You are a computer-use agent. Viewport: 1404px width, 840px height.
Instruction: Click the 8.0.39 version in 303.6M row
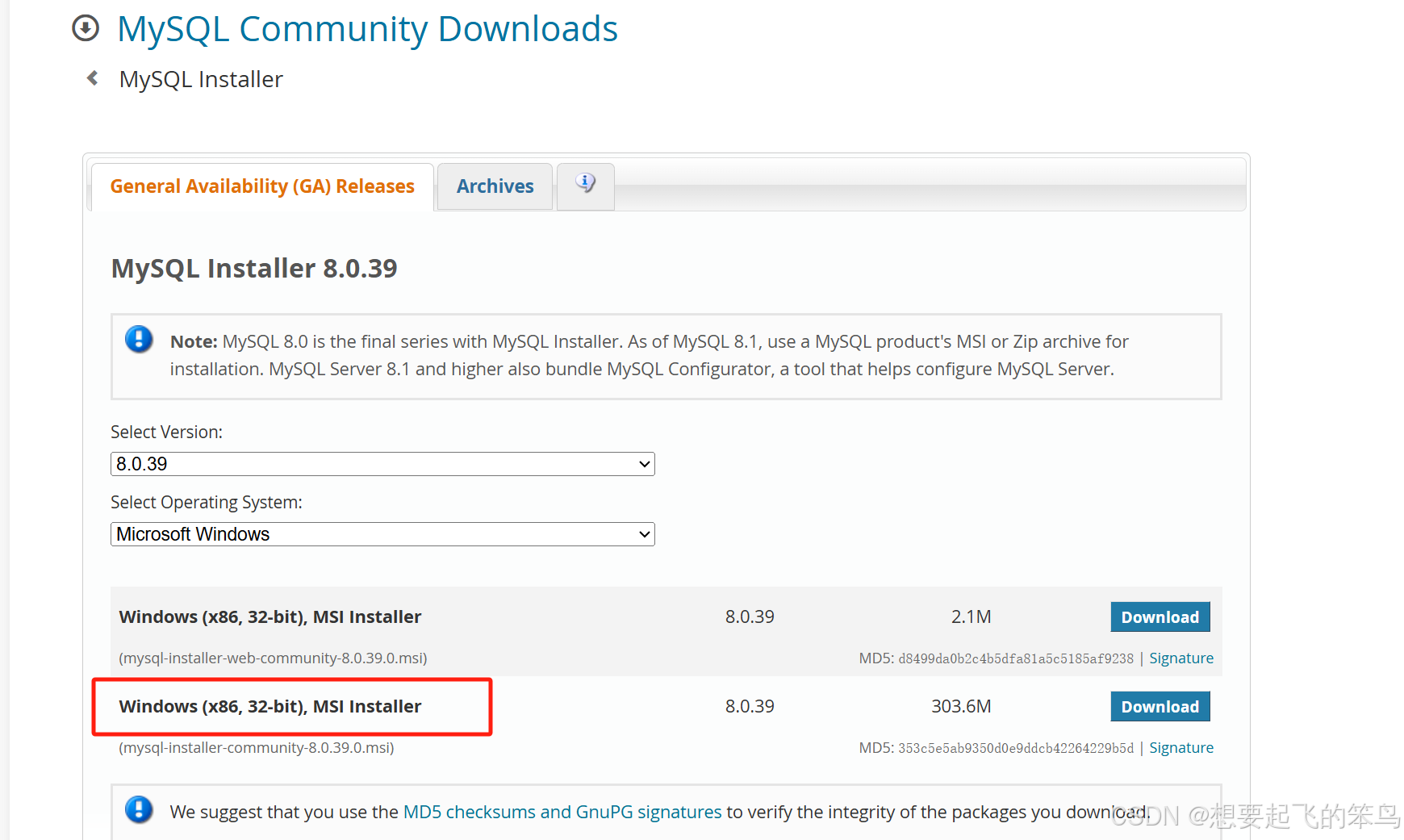[750, 707]
